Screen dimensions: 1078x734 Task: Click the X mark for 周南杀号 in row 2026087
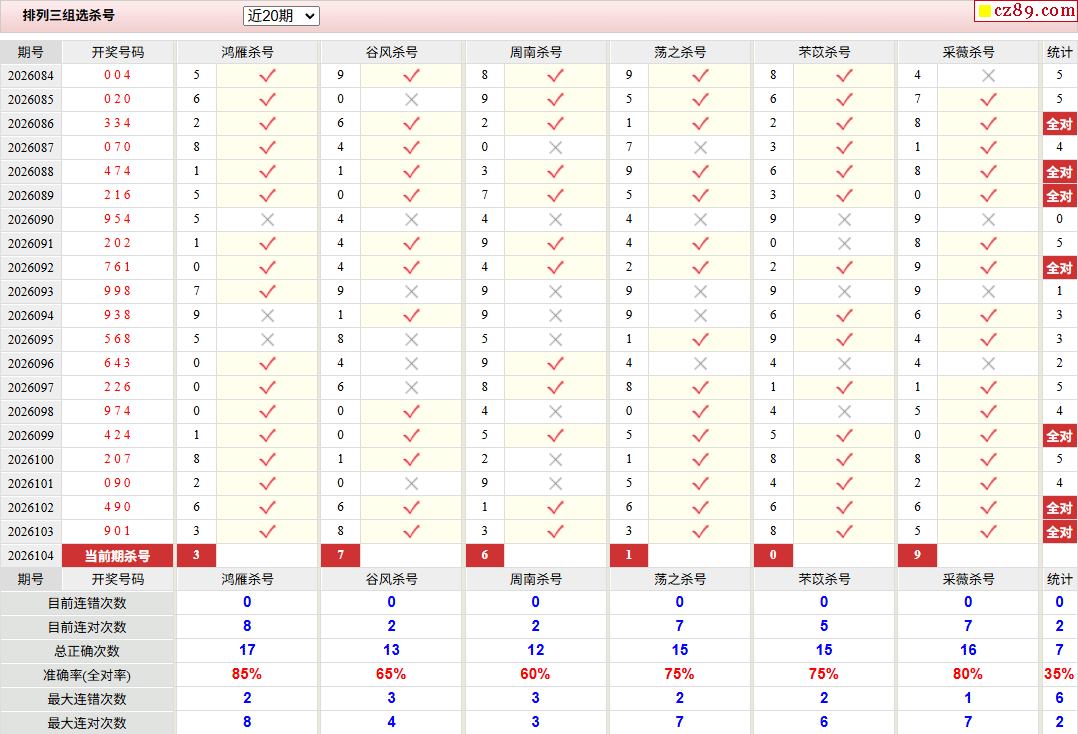coord(555,147)
